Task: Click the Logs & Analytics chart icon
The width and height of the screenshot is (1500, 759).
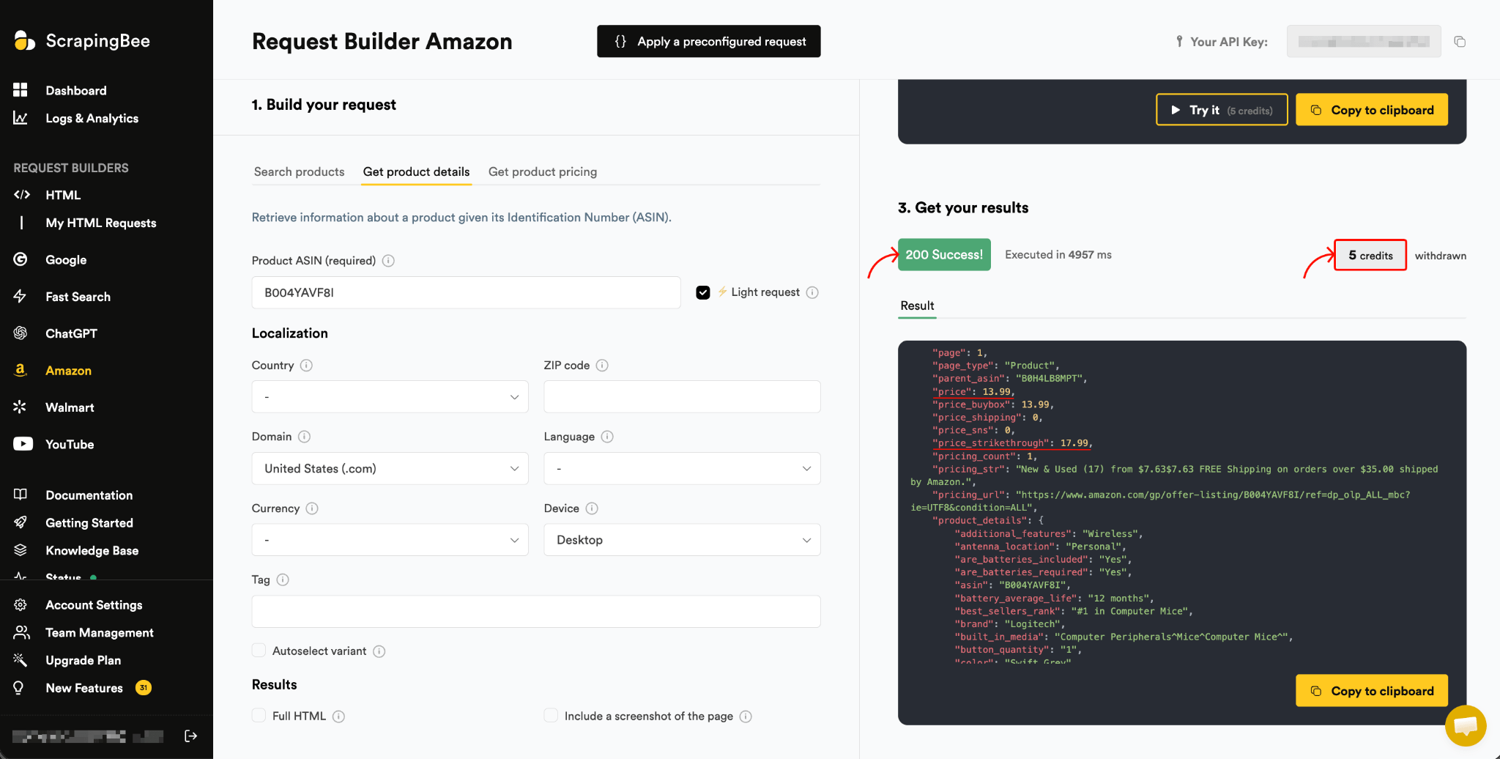Action: 20,118
